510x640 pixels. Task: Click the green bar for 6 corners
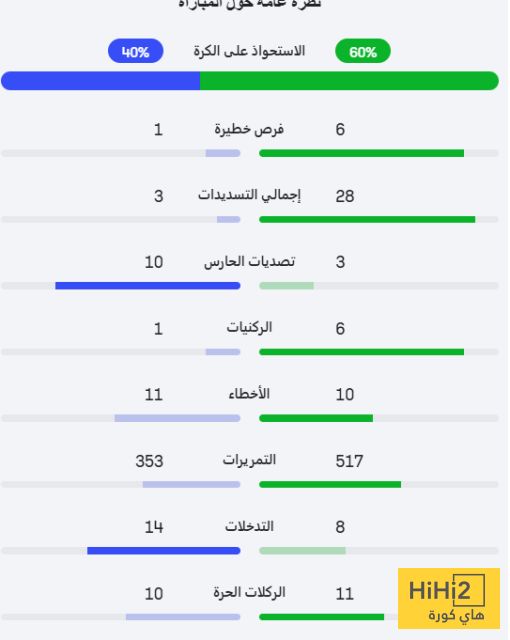[361, 352]
